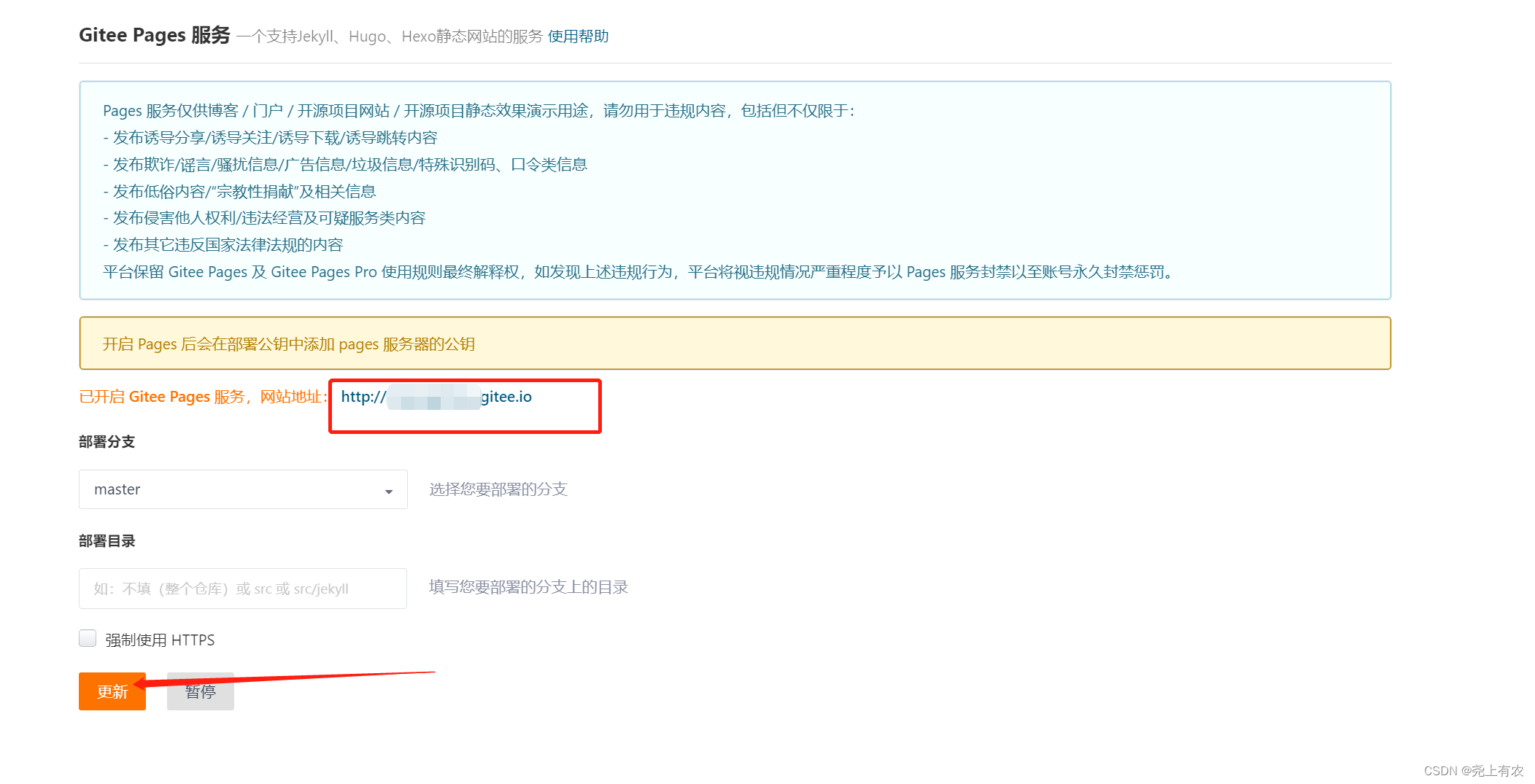Click the 发布其它违反国家法律法规的内容 rule line
This screenshot has width=1535, height=784.
tap(223, 245)
